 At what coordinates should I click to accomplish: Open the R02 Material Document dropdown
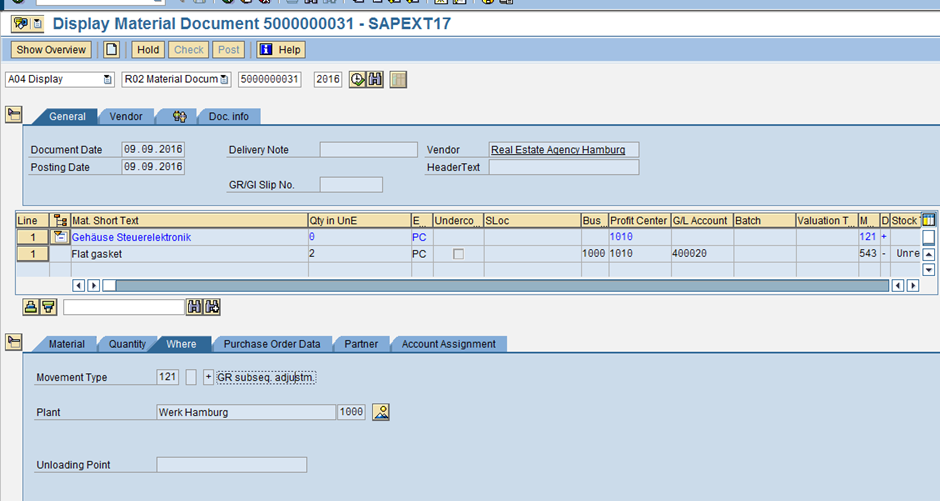[224, 79]
